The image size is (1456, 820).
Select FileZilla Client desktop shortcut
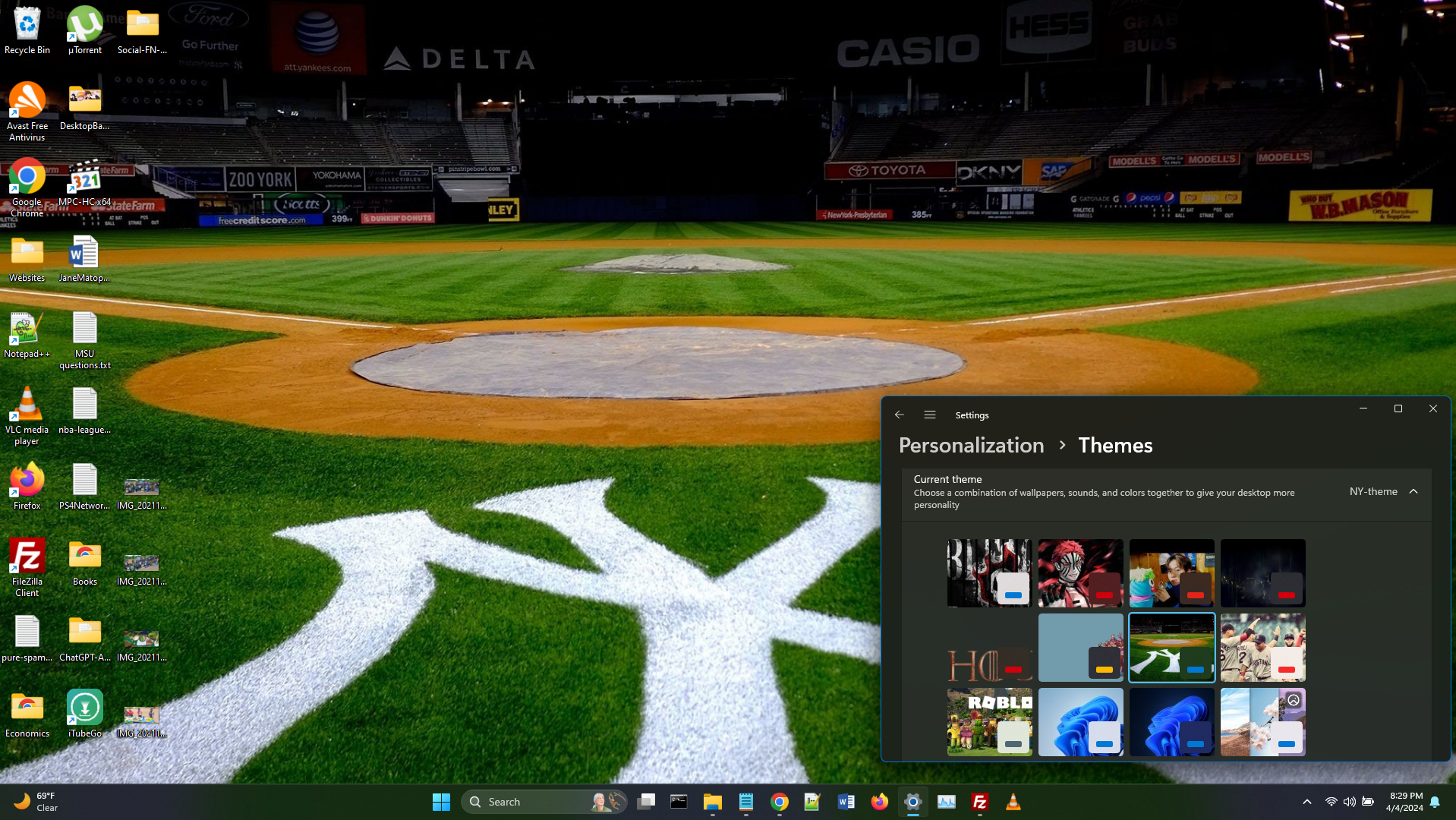point(27,567)
